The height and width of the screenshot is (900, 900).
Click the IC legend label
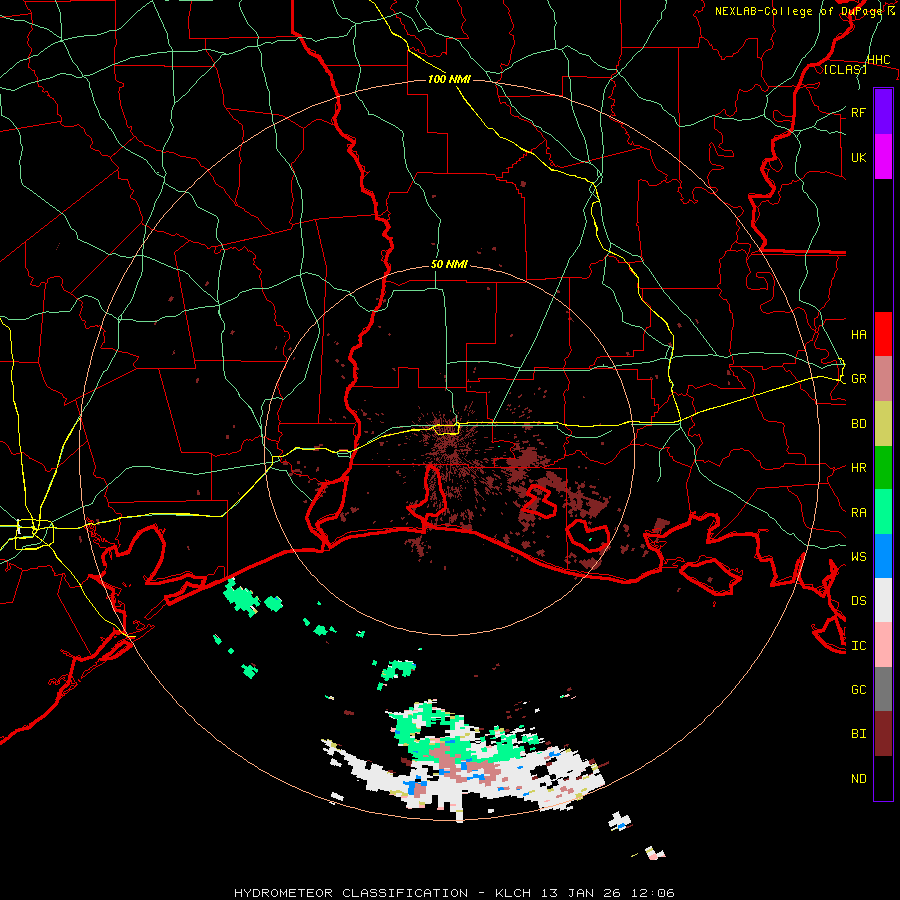[x=858, y=646]
